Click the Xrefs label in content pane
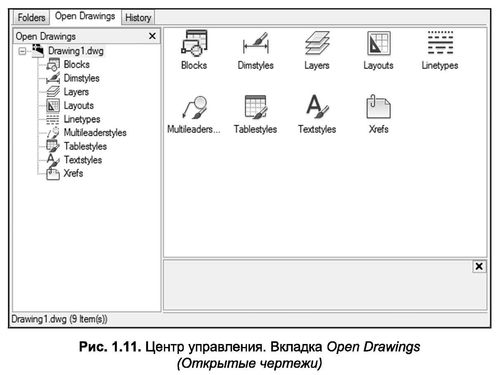This screenshot has width=500, height=375. (379, 129)
